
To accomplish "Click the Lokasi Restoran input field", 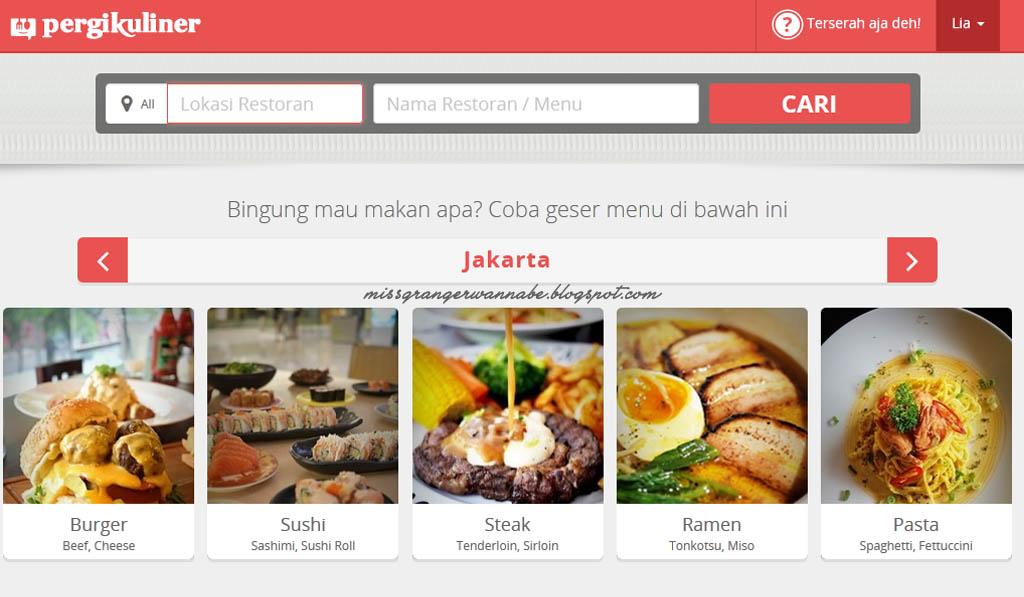I will click(265, 104).
